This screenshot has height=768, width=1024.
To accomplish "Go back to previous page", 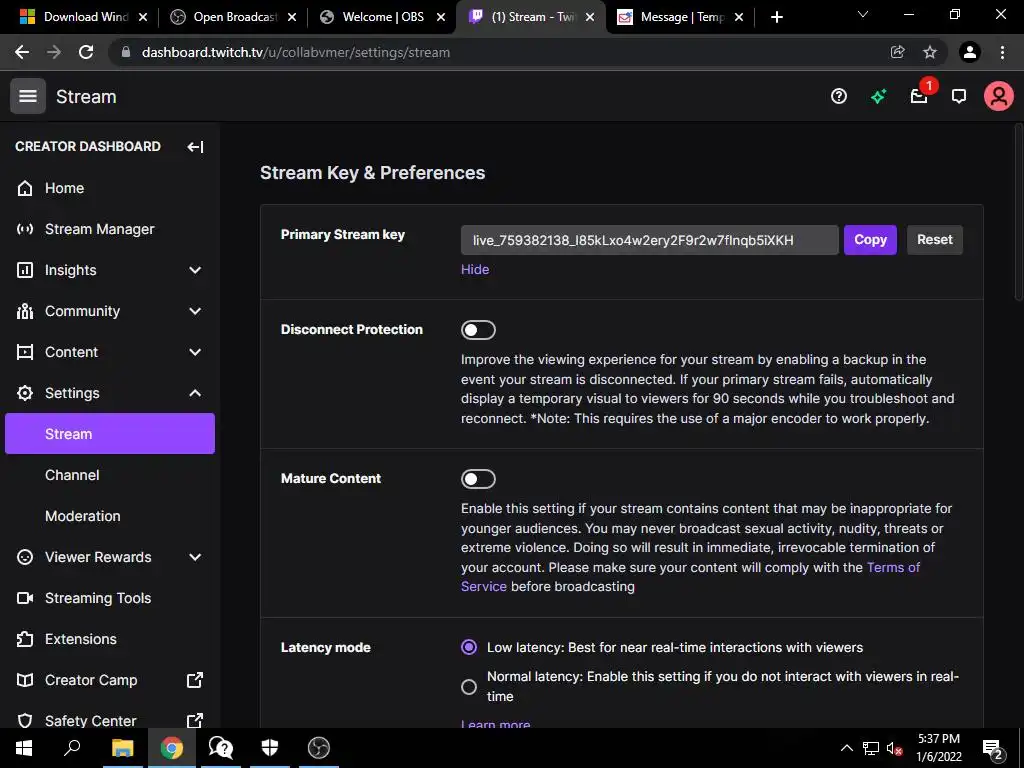I will pyautogui.click(x=22, y=52).
